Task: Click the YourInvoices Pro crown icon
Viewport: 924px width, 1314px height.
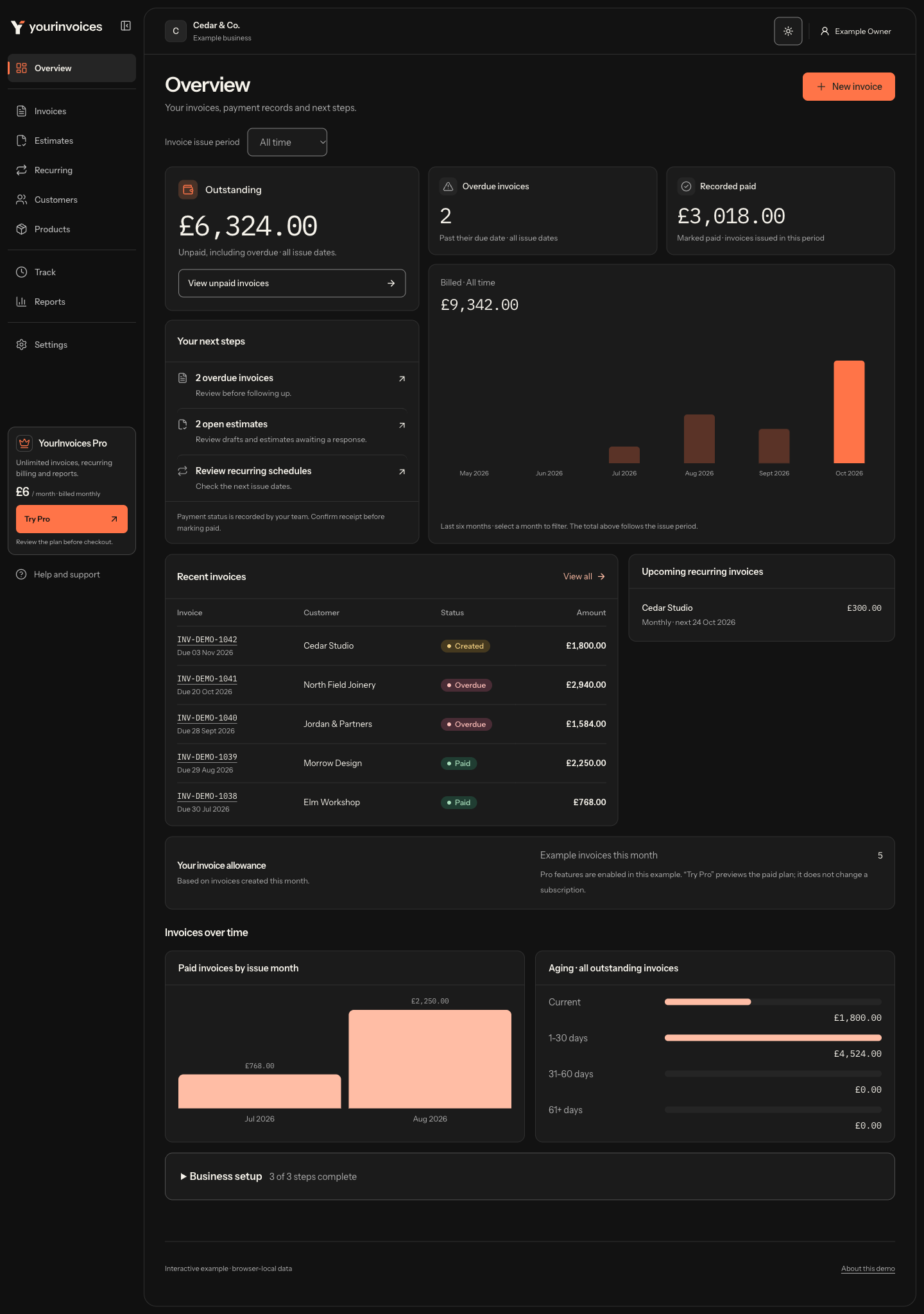Action: pos(24,443)
